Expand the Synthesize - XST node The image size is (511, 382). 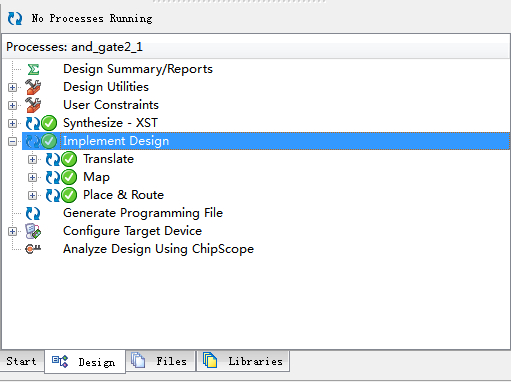[x=12, y=123]
